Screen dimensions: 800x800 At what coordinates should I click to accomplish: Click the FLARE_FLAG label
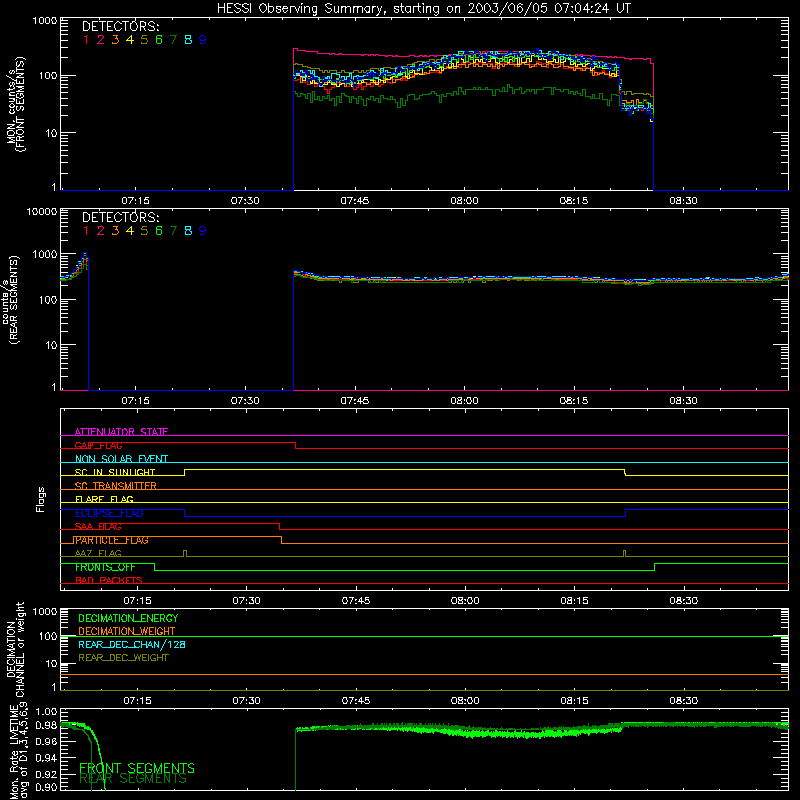[x=104, y=499]
